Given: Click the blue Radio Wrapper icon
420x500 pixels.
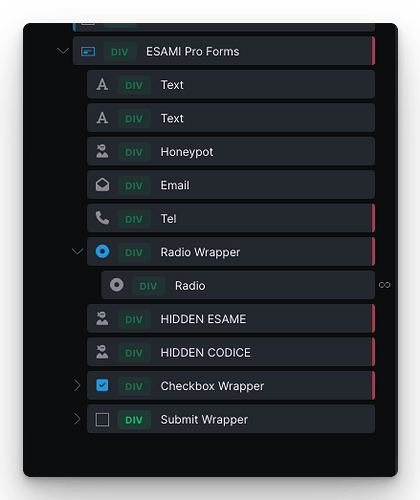Looking at the screenshot, I should pyautogui.click(x=102, y=252).
